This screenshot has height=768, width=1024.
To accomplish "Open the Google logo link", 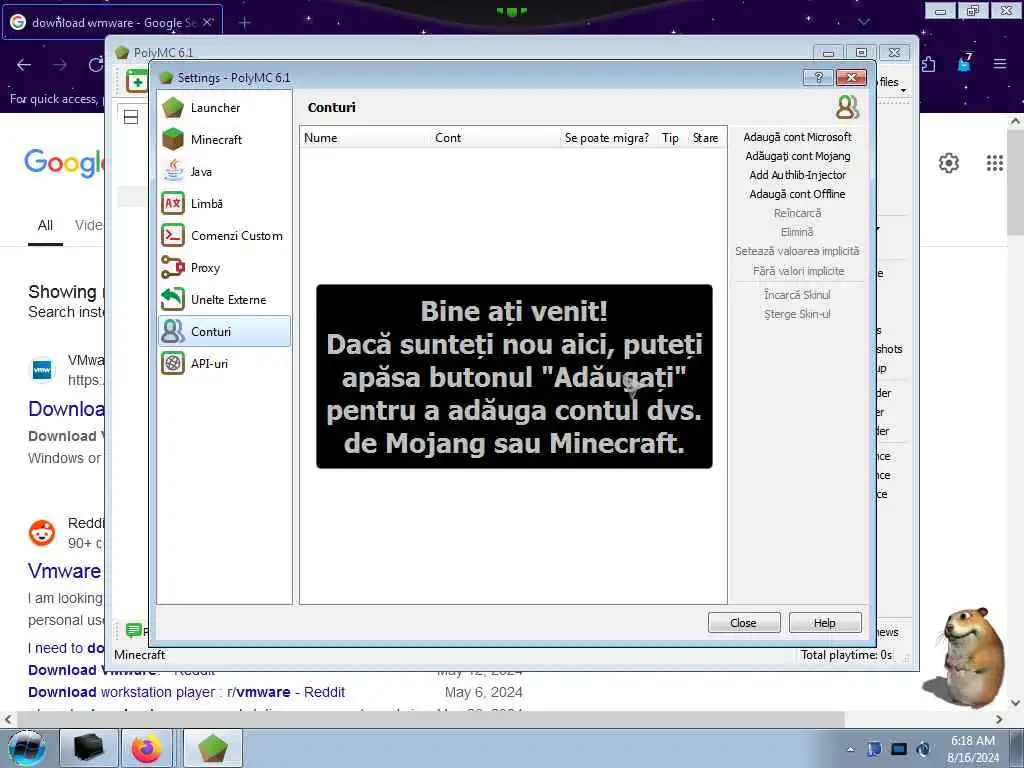I will point(64,163).
